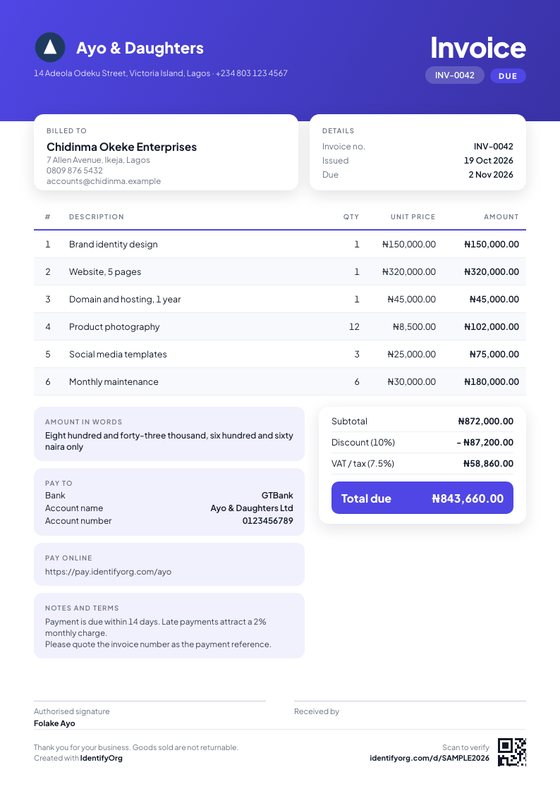Click the Brand identity design row description
The height and width of the screenshot is (791, 560).
[114, 244]
